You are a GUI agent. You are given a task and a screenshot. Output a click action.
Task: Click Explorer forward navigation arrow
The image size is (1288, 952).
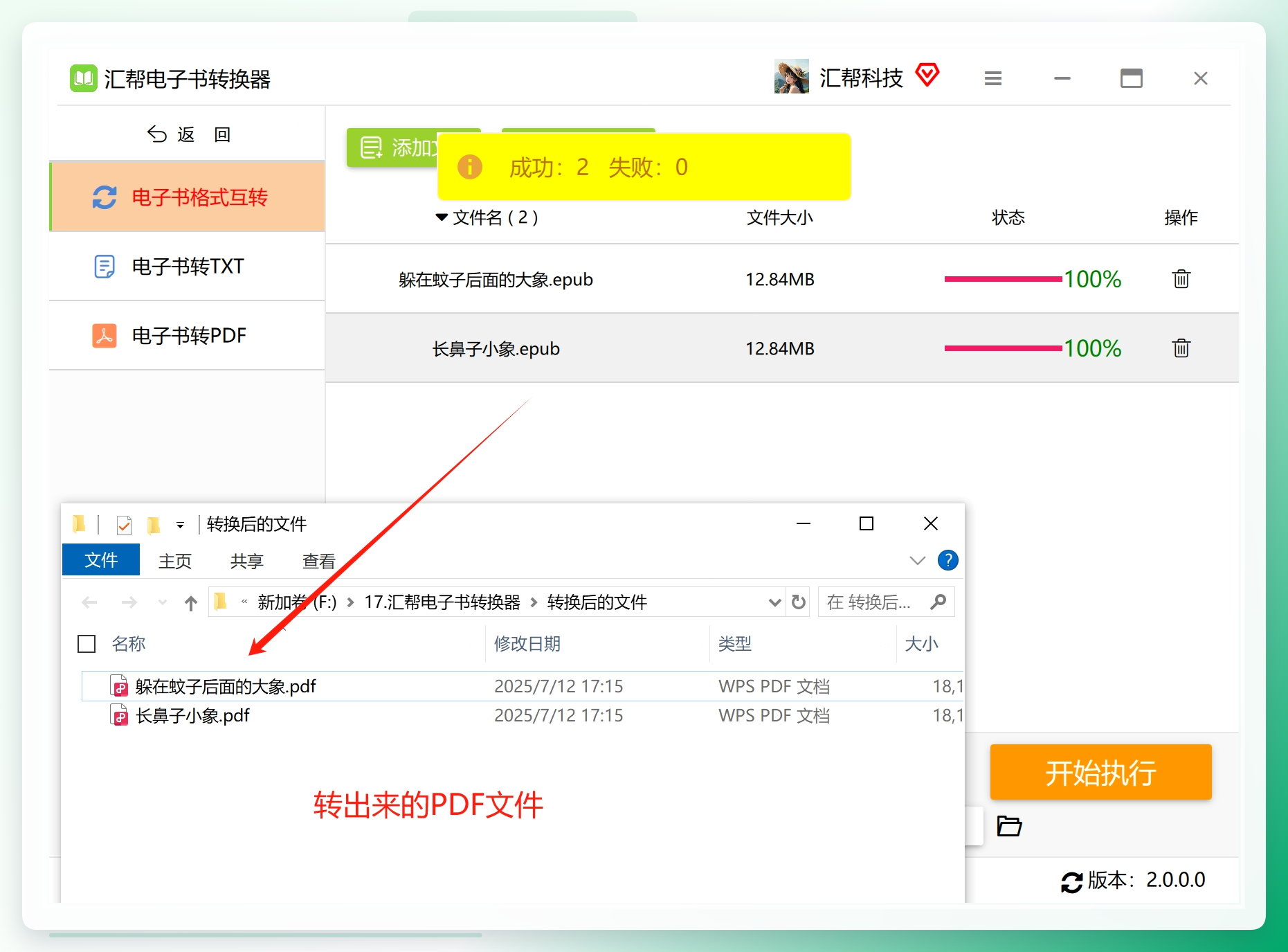click(129, 602)
